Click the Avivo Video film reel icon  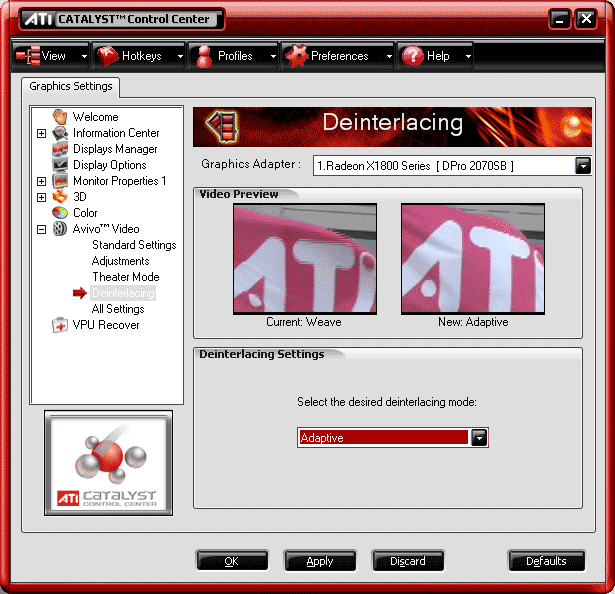click(60, 229)
